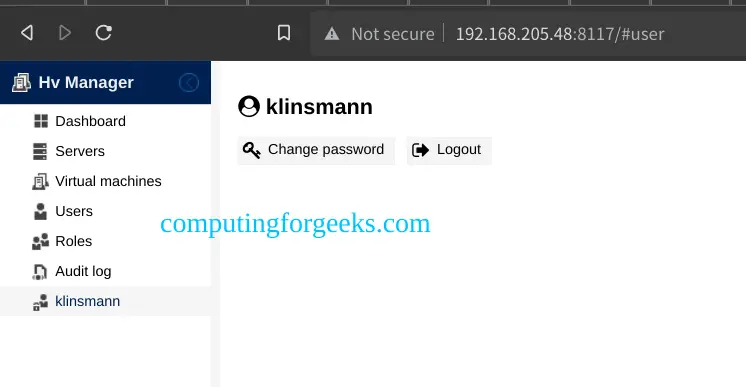Click the Change password button
Viewport: 746px width, 387px height.
(316, 150)
